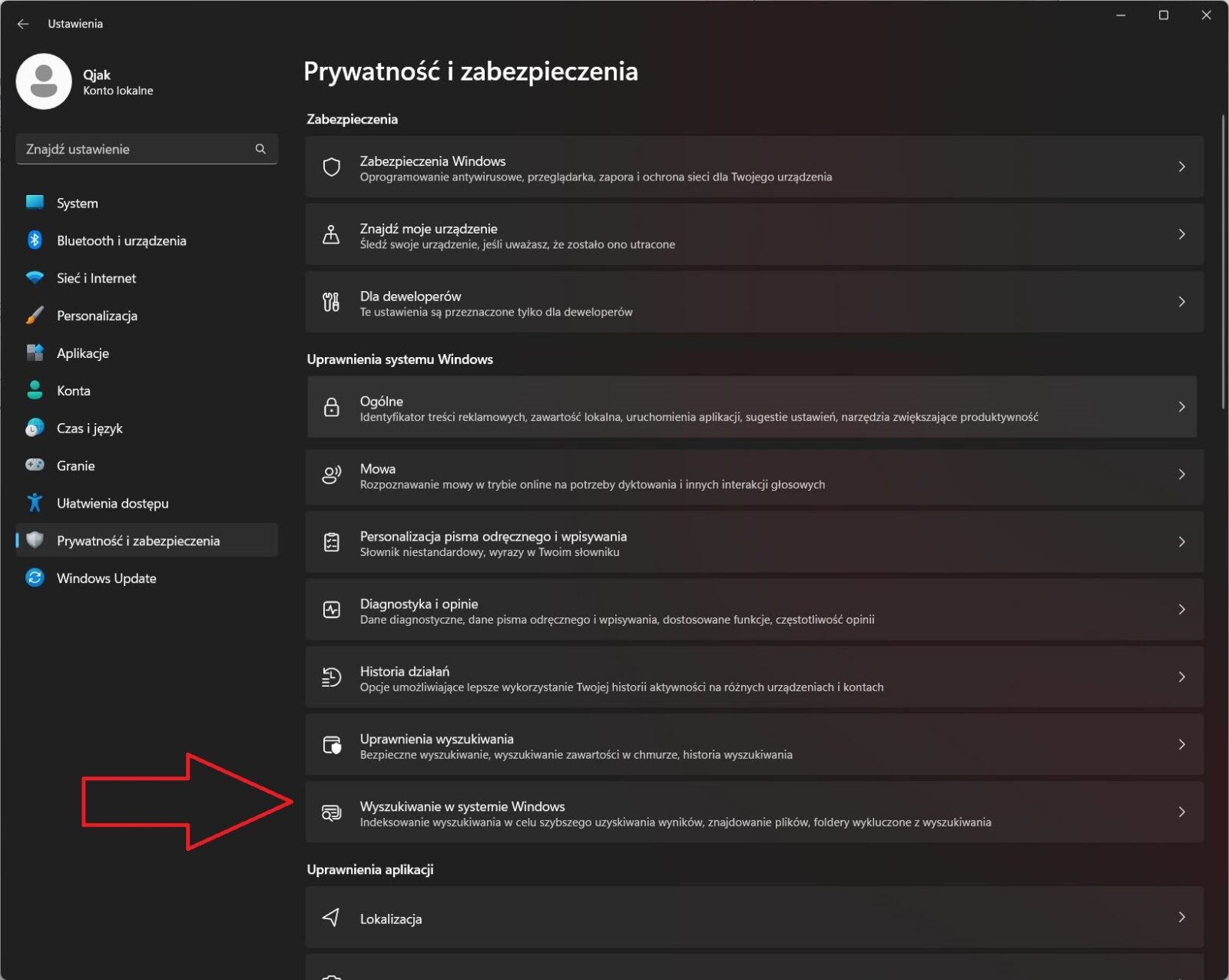Go to Sieć i Internet section

tap(96, 278)
